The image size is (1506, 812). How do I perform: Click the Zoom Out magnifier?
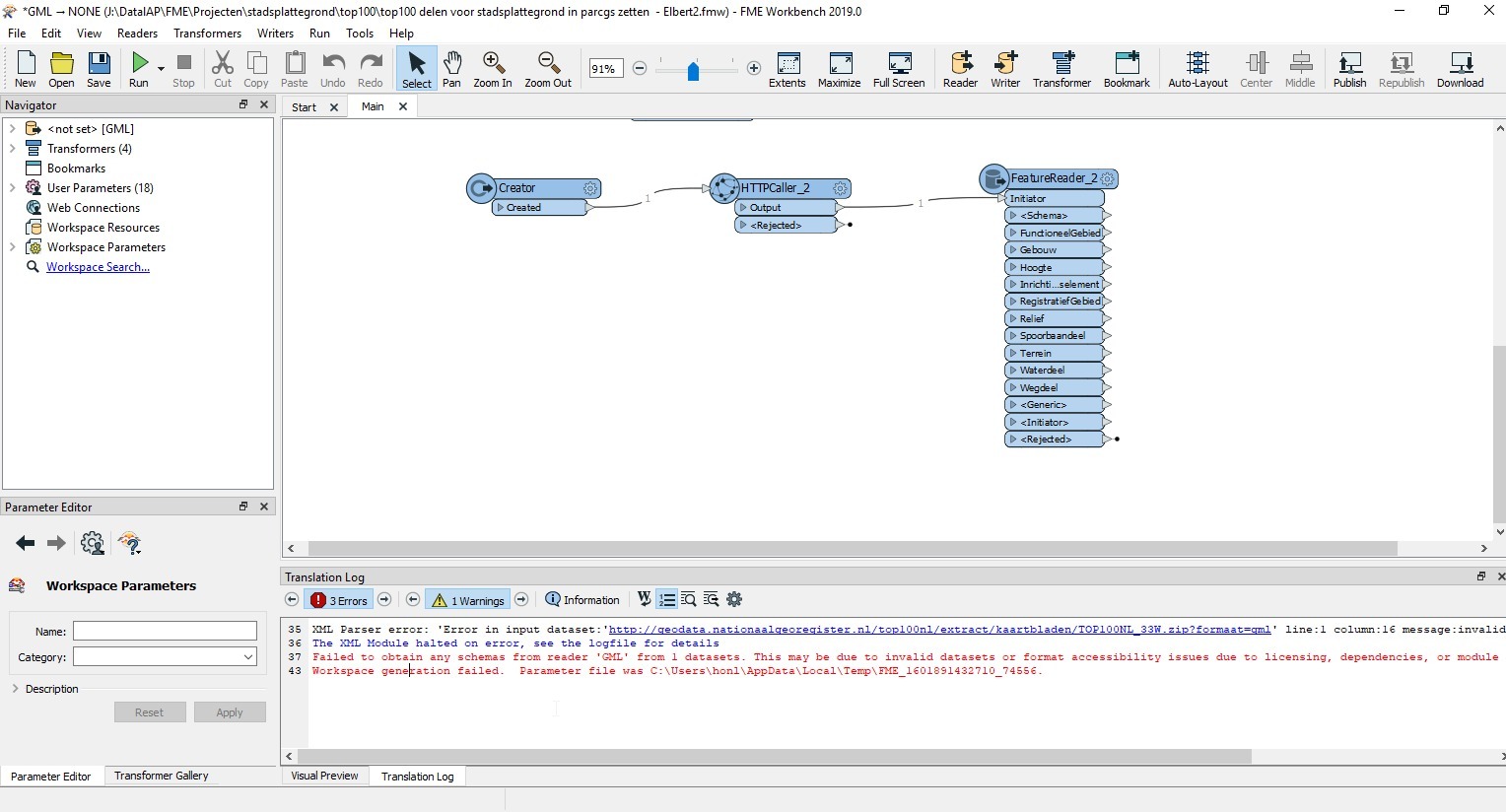tap(548, 69)
